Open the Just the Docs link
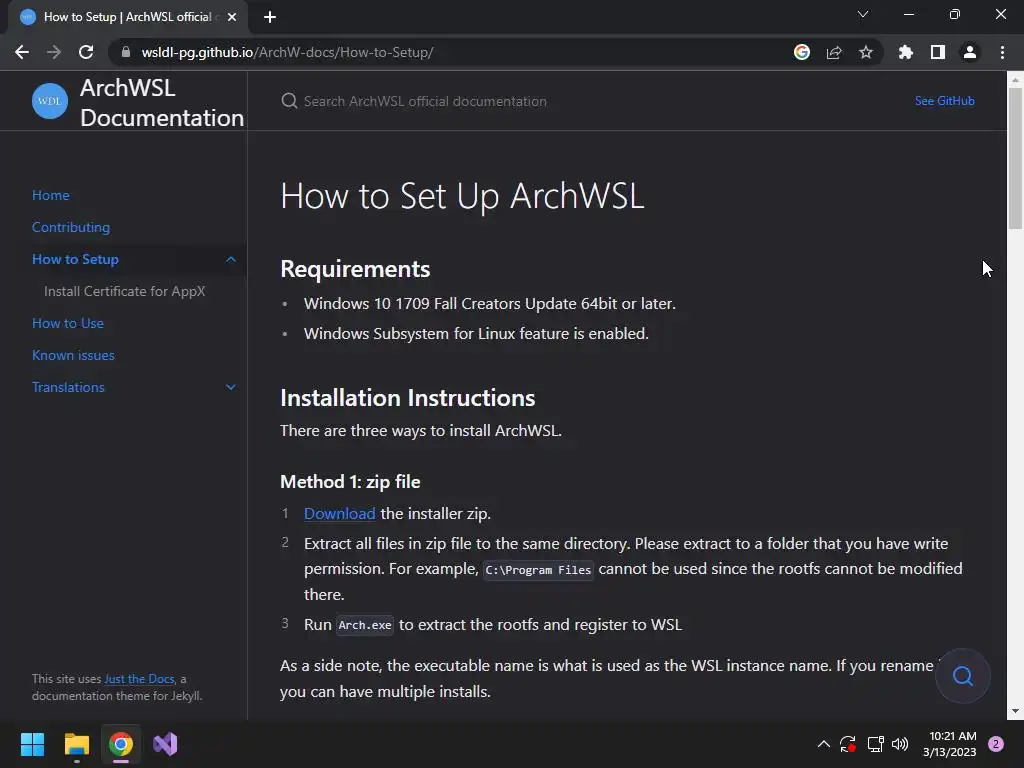The width and height of the screenshot is (1024, 768). (x=140, y=679)
